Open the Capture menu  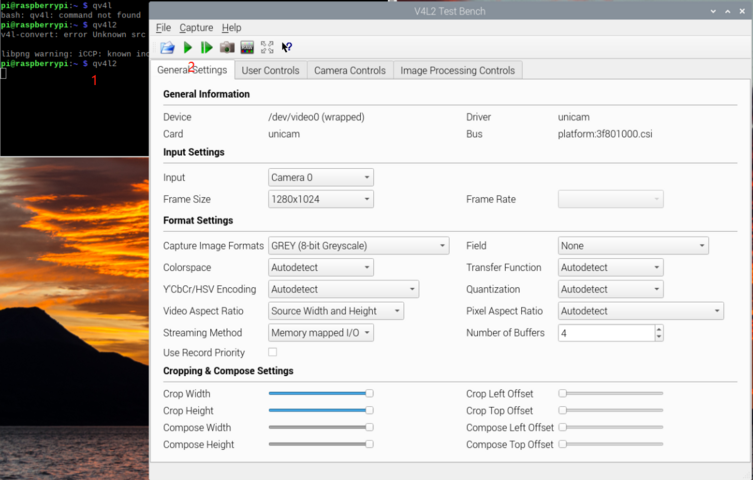click(x=196, y=28)
